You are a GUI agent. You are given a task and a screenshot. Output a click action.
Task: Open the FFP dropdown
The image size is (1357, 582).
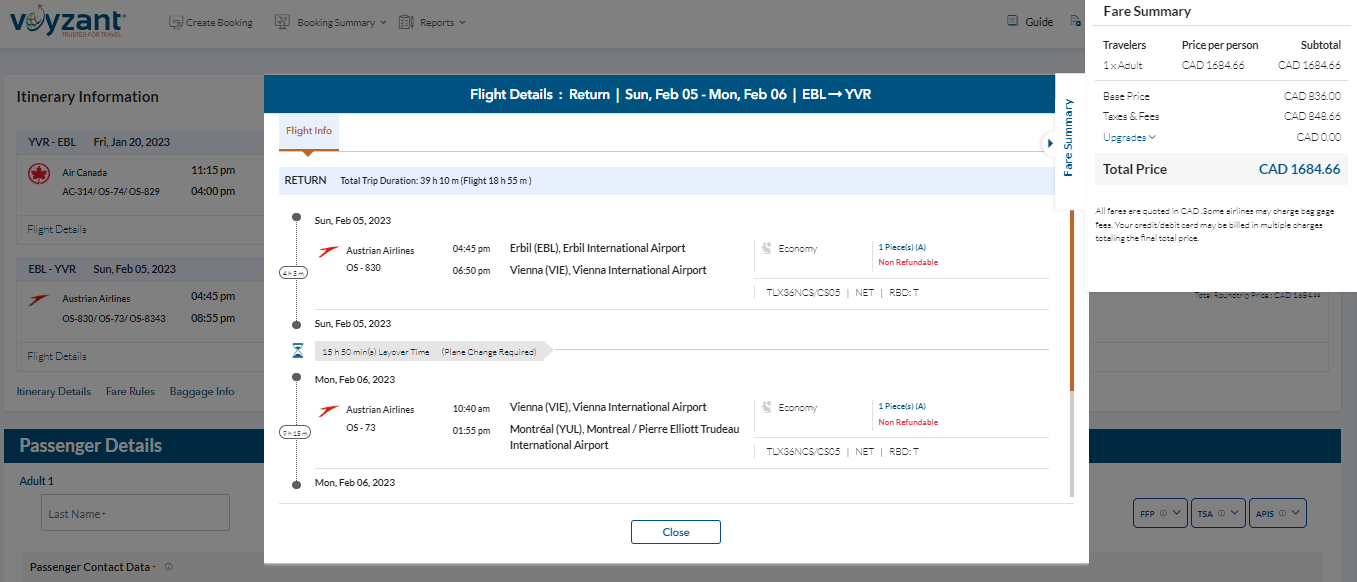click(x=1160, y=514)
